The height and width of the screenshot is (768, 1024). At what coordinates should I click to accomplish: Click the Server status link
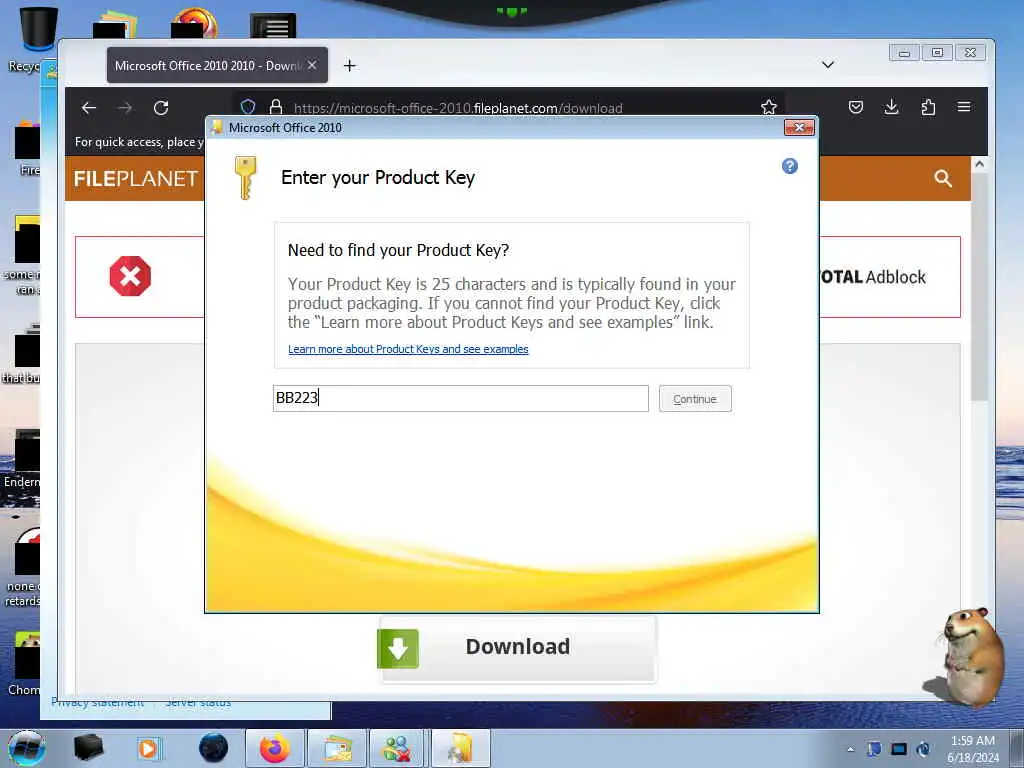tap(198, 703)
